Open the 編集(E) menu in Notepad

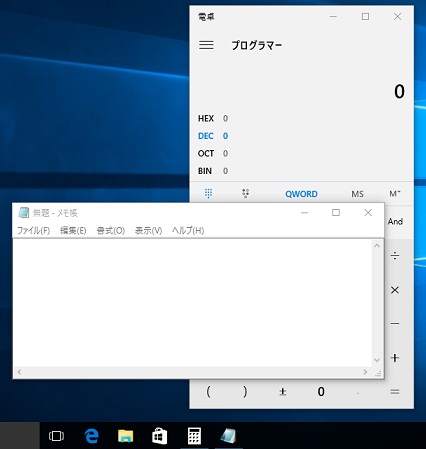click(73, 230)
